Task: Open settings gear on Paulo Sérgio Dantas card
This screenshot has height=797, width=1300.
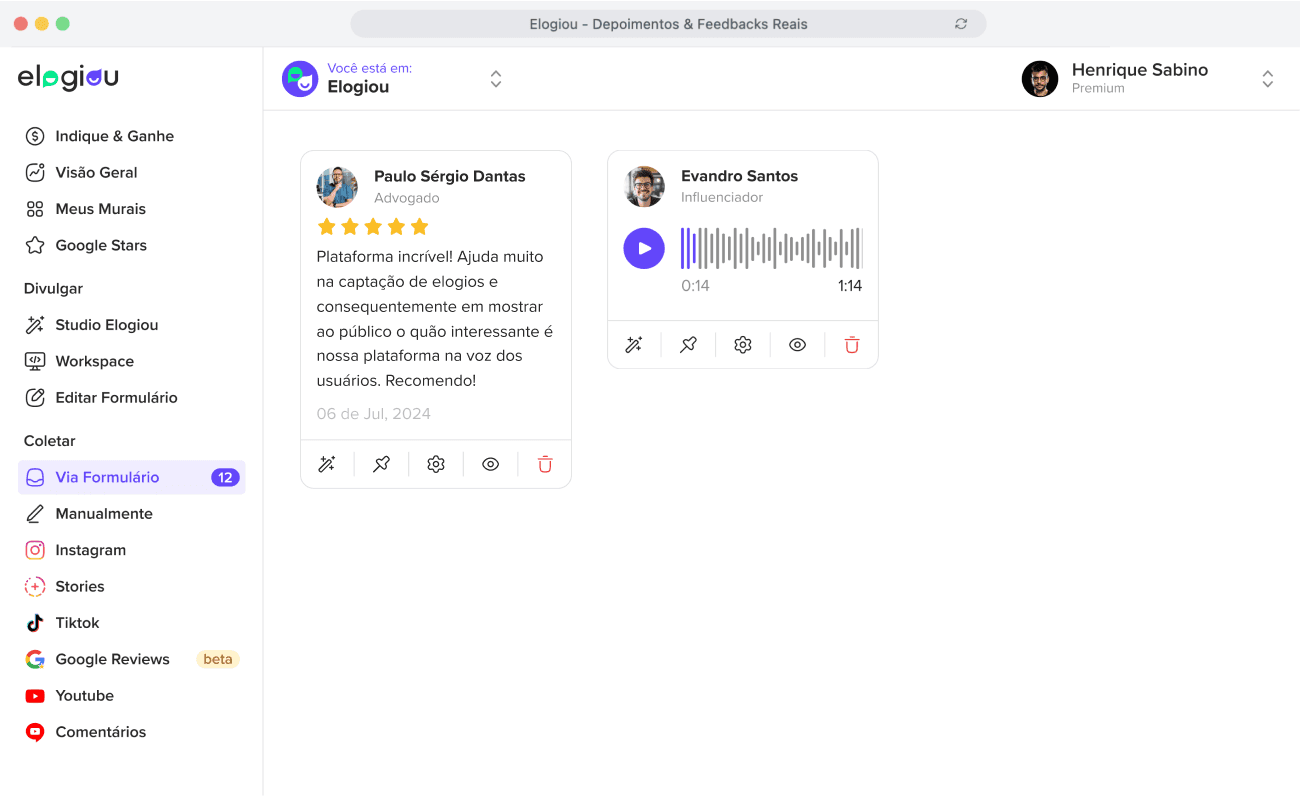Action: (436, 464)
